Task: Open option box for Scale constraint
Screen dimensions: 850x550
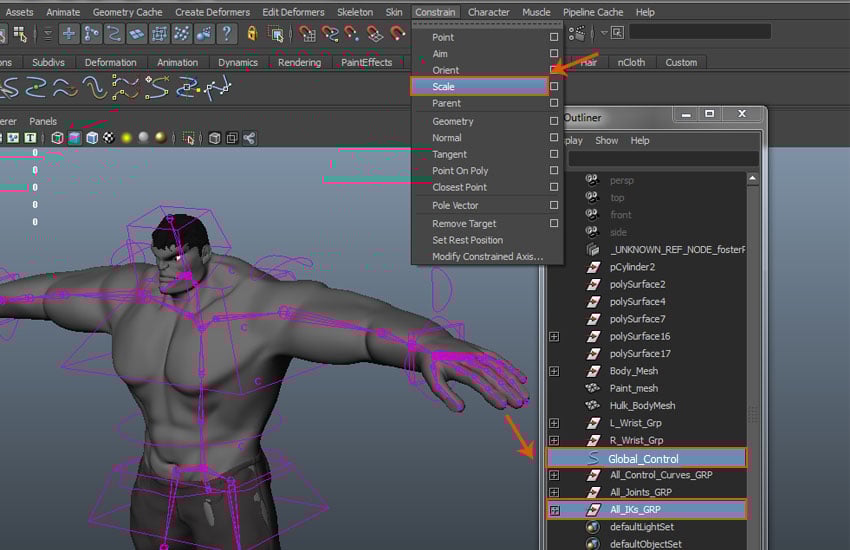Action: tap(554, 87)
